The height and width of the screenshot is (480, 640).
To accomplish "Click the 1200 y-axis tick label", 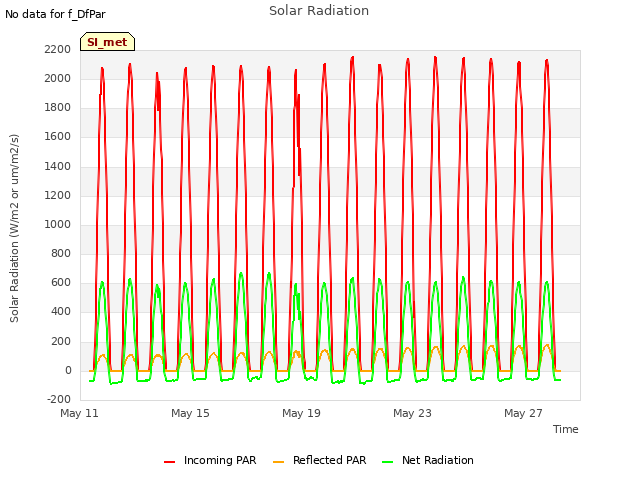I will pos(58,195).
